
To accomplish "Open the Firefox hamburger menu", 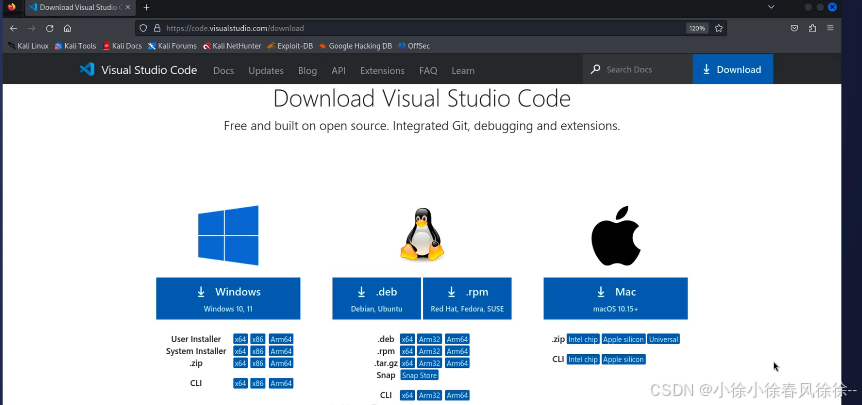I will (830, 28).
